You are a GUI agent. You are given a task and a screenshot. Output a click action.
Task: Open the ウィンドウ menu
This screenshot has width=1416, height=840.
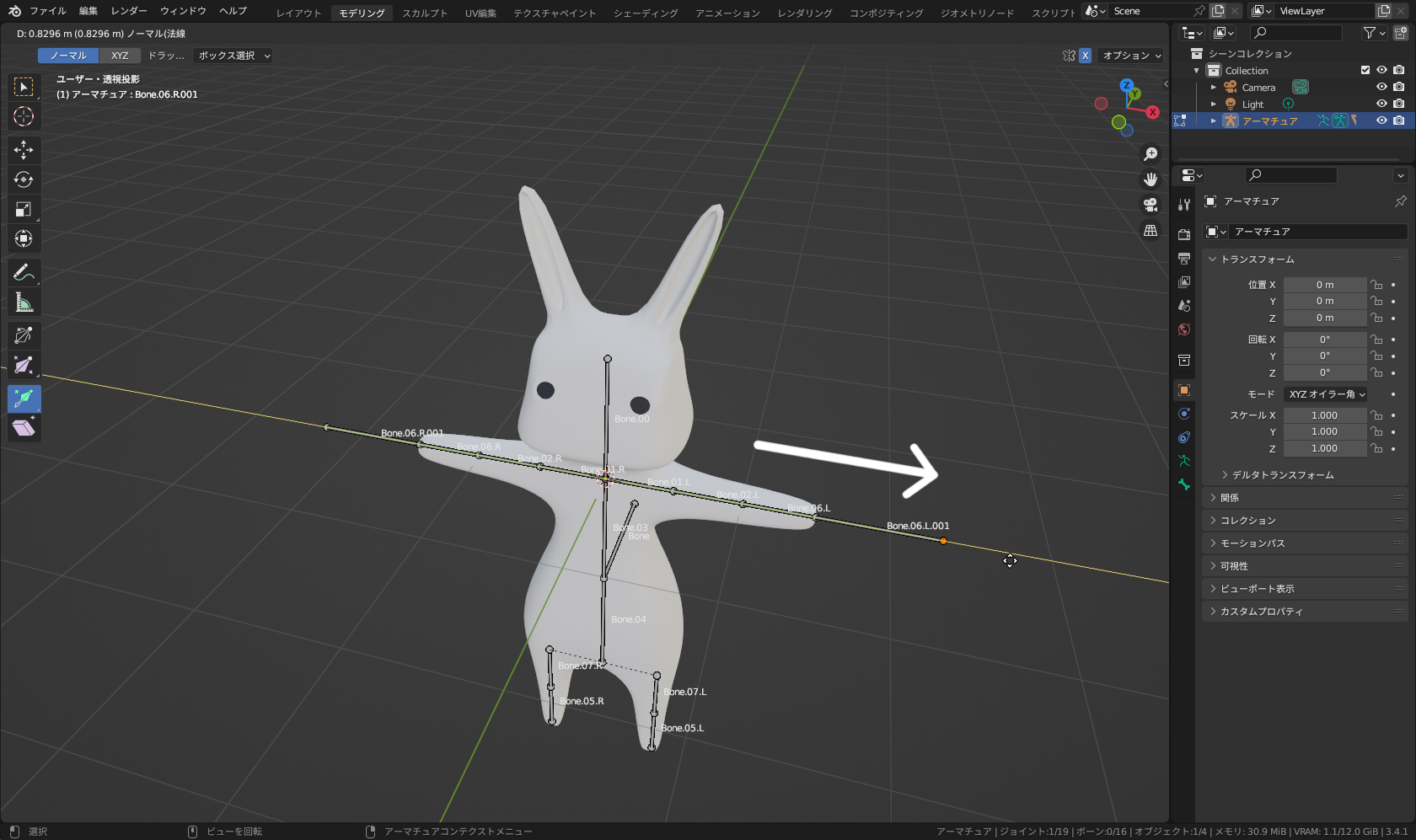(x=183, y=11)
